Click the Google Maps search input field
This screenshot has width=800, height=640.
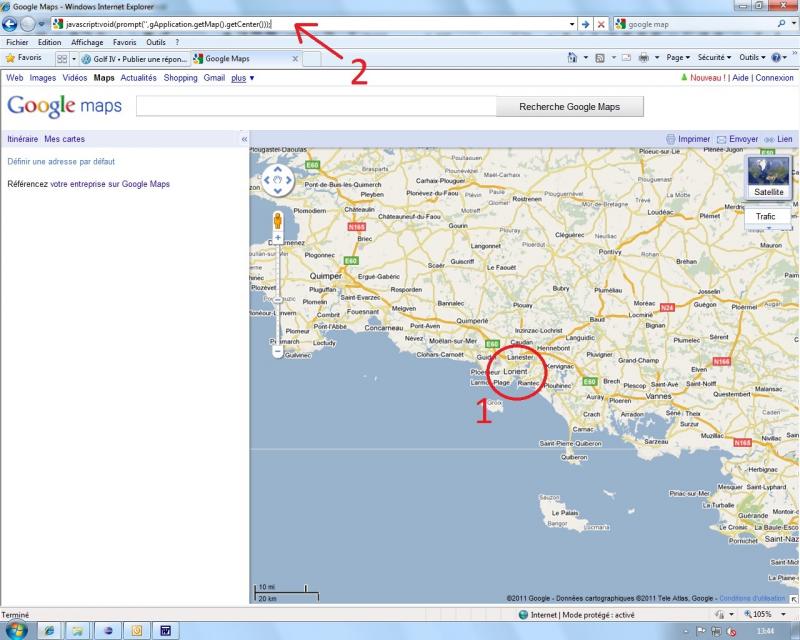[x=316, y=107]
